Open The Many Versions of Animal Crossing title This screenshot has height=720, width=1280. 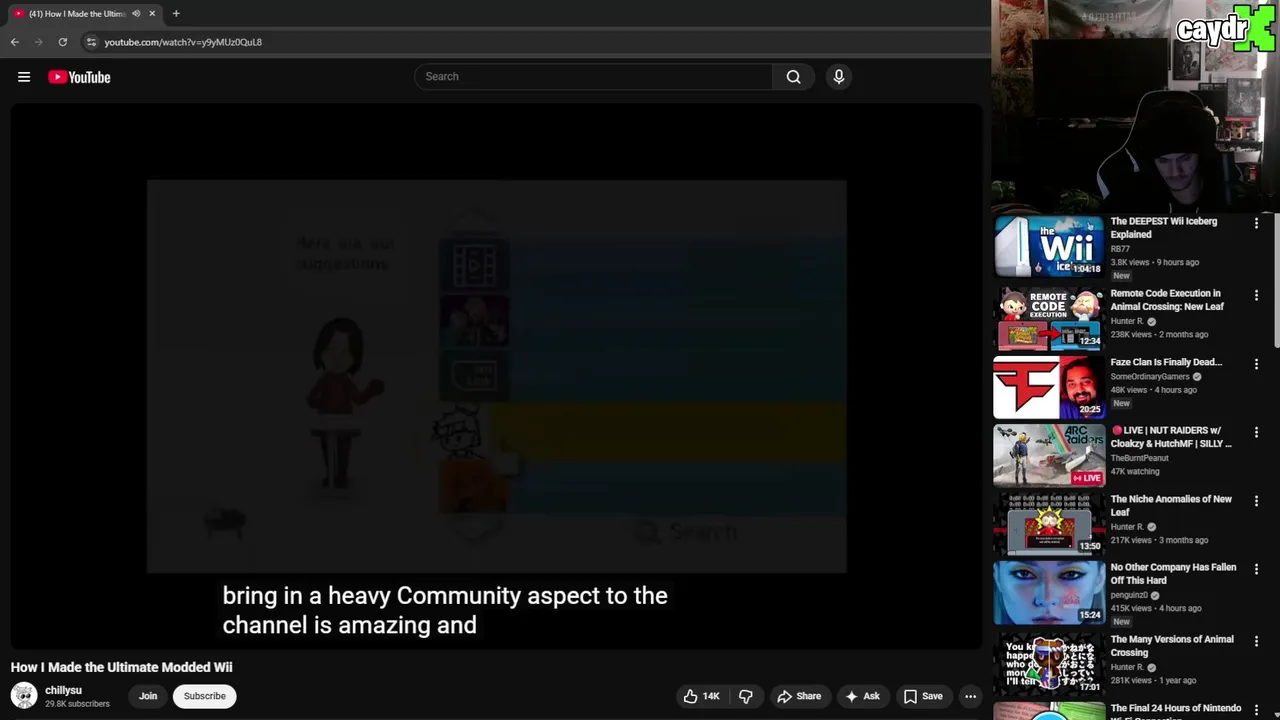pos(1172,646)
